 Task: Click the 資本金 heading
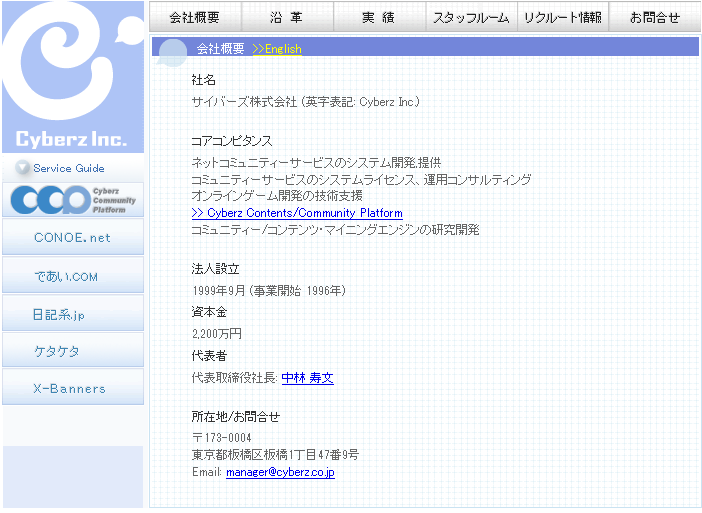(x=209, y=312)
